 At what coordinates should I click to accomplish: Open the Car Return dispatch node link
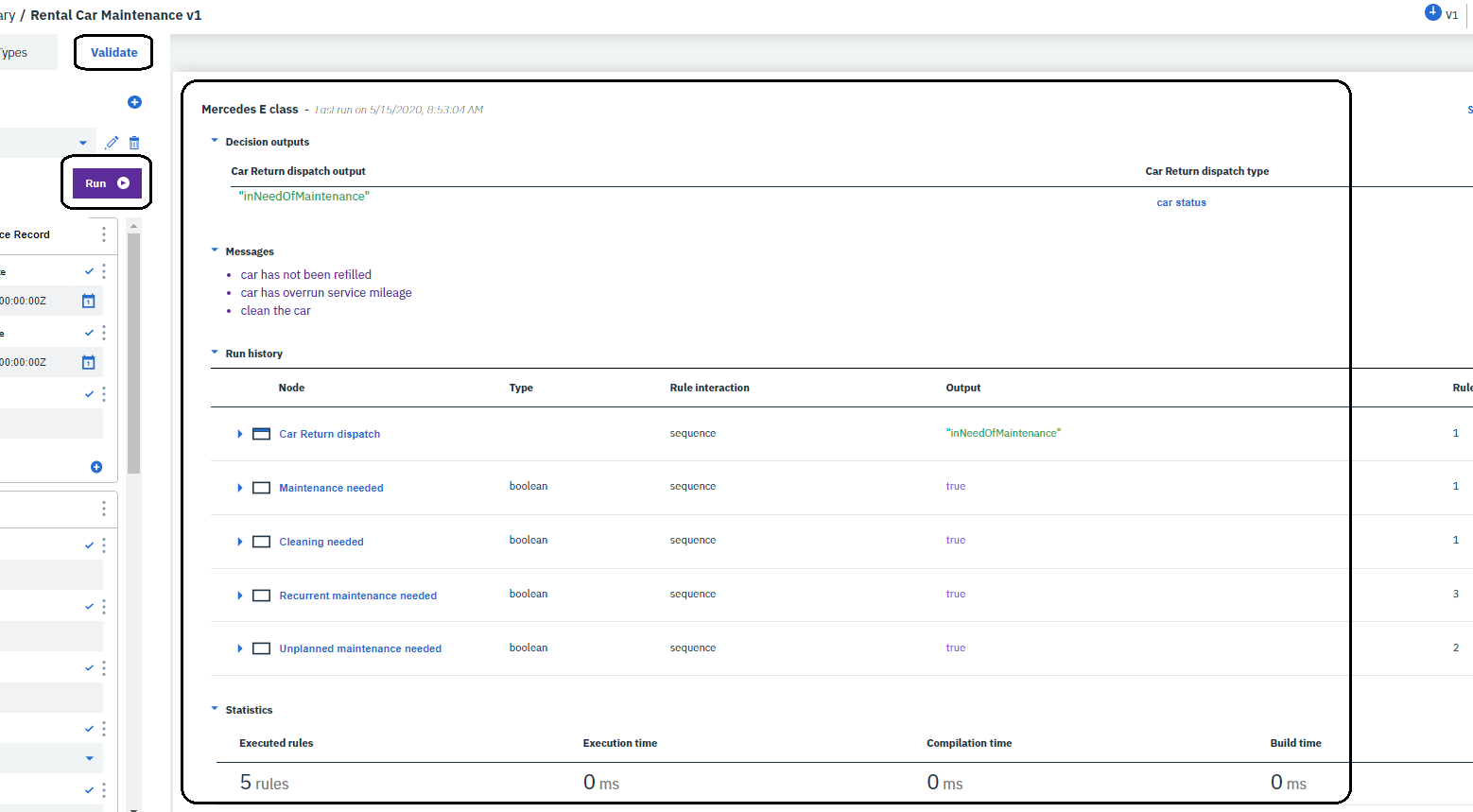(330, 434)
